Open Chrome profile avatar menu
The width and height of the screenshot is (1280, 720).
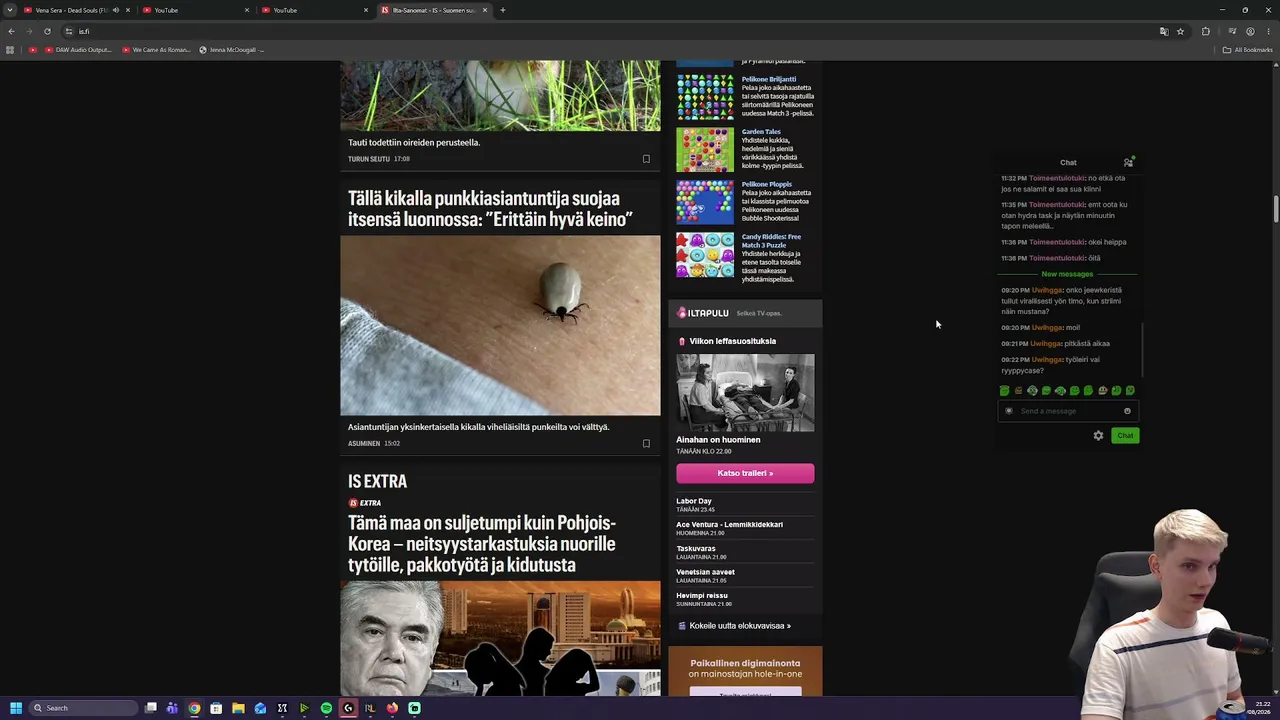pos(1250,31)
